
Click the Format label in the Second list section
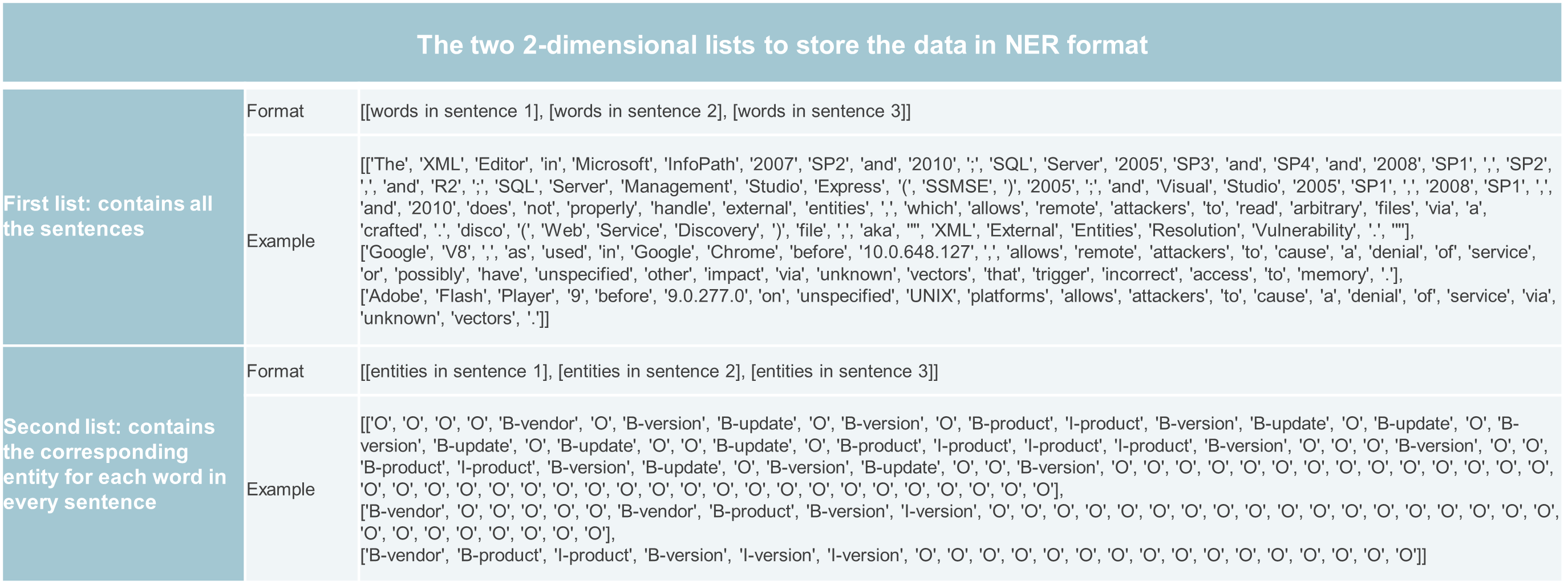point(274,371)
